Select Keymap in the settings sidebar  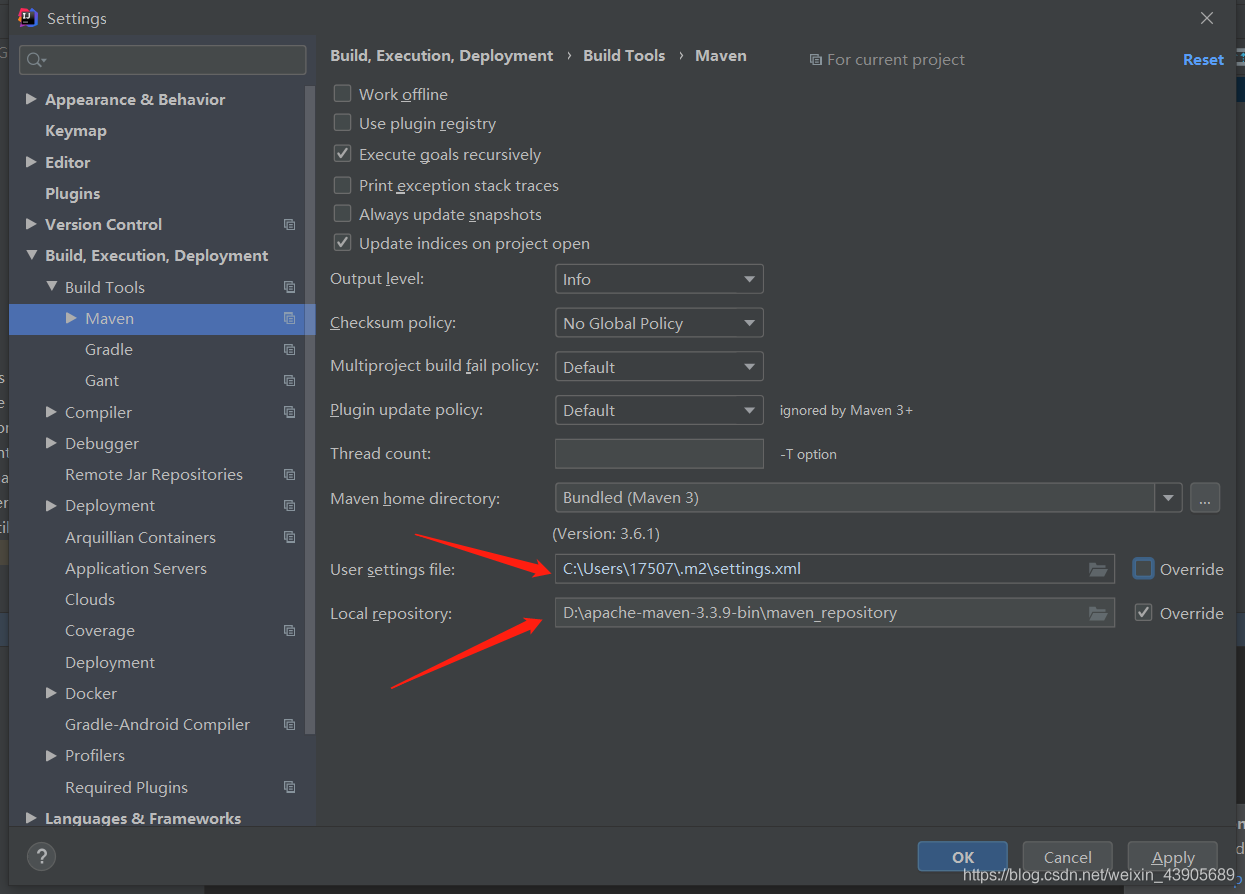pos(76,131)
